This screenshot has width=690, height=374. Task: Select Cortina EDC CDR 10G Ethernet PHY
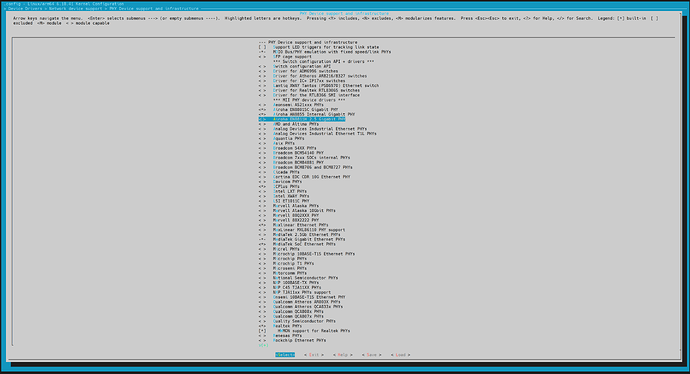[x=305, y=177]
